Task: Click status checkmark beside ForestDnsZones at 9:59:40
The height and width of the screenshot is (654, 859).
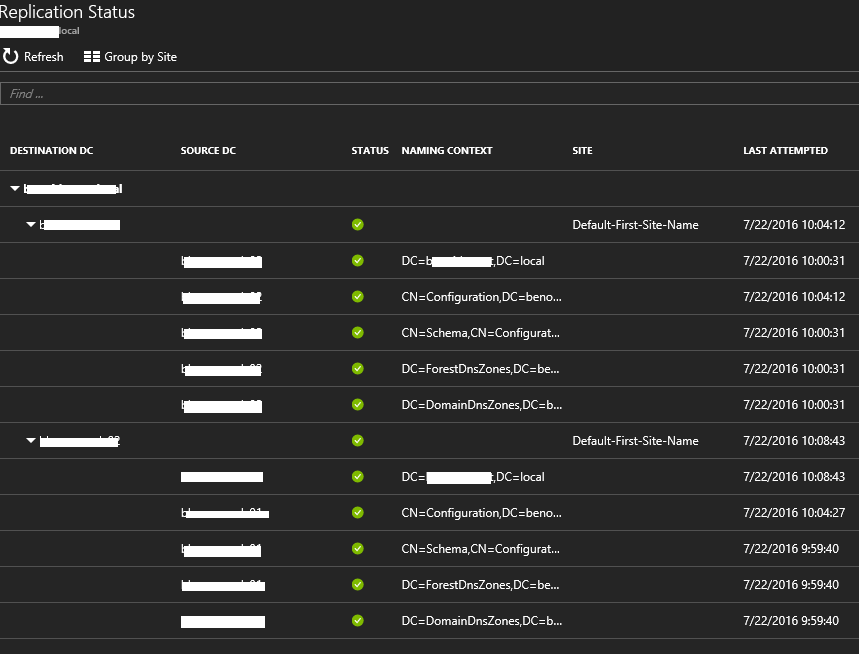Action: click(x=358, y=585)
